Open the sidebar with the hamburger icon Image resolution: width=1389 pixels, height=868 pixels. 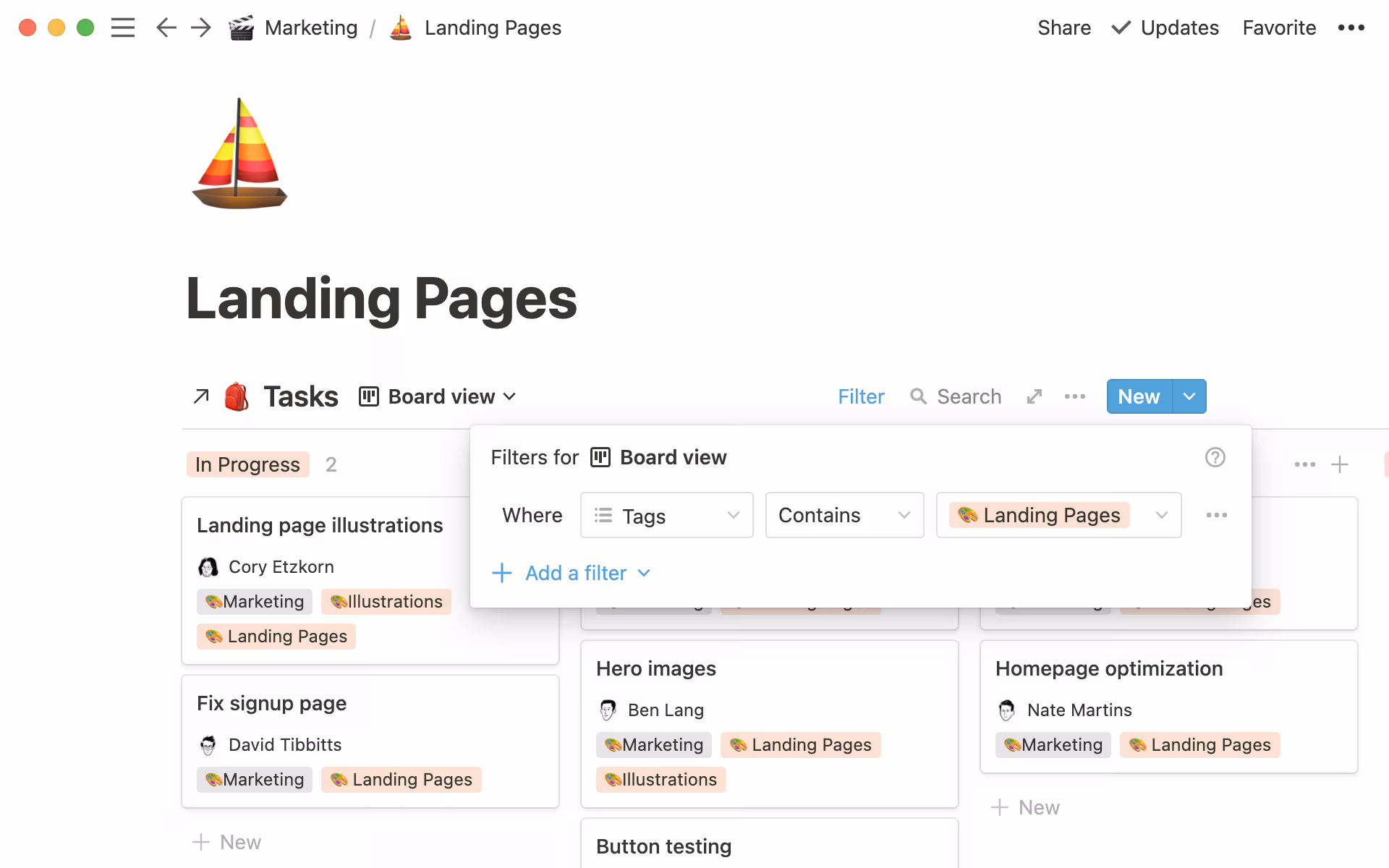click(x=123, y=27)
